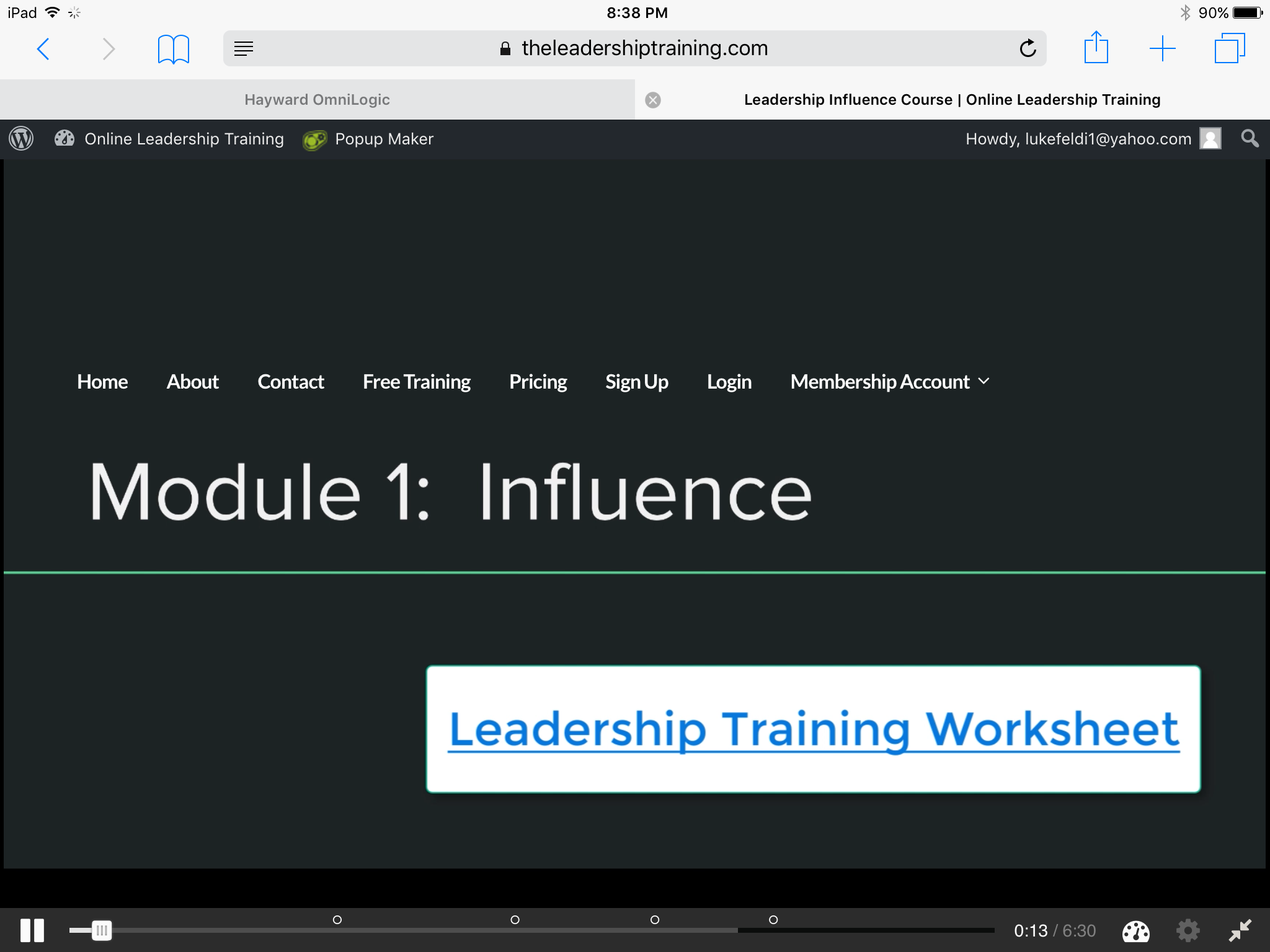Open the Login page
1270x952 pixels.
[x=729, y=382]
